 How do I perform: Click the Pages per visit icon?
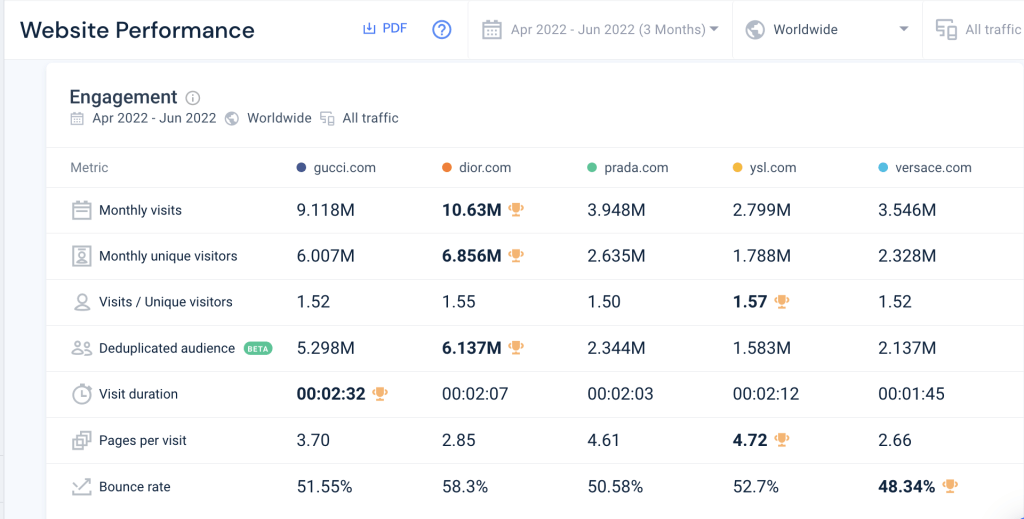(x=82, y=441)
